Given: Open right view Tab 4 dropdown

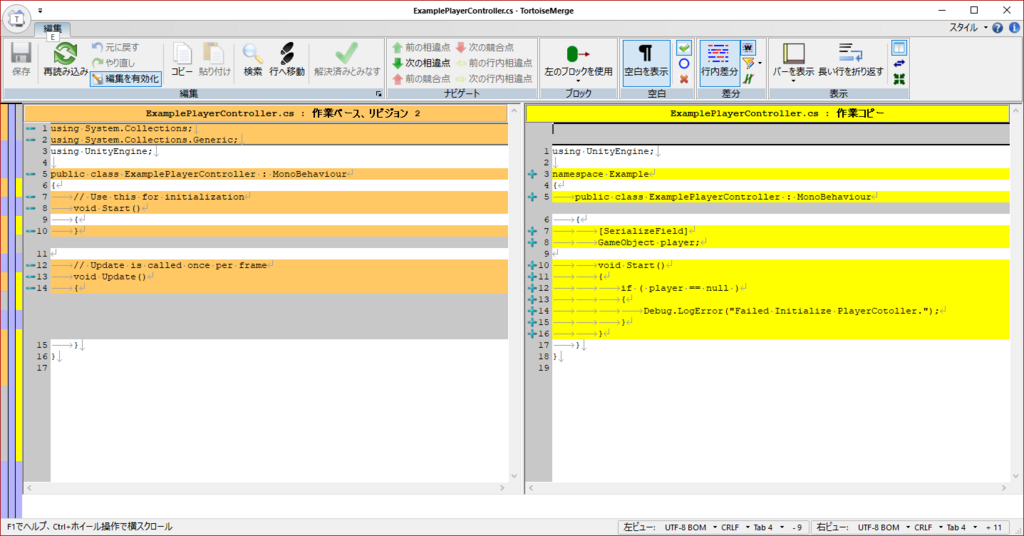Looking at the screenshot, I should coord(961,527).
